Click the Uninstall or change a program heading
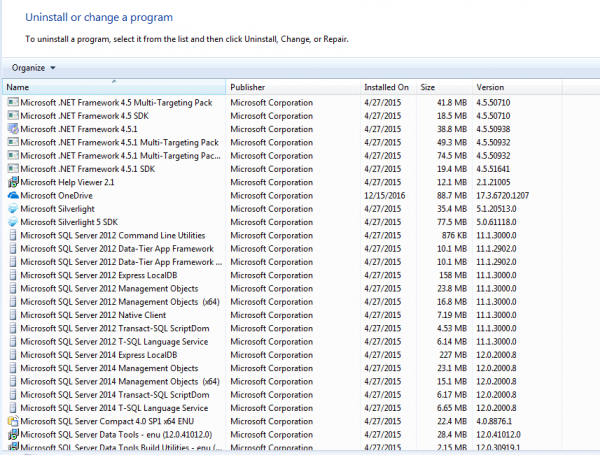The width and height of the screenshot is (600, 455). coord(99,17)
